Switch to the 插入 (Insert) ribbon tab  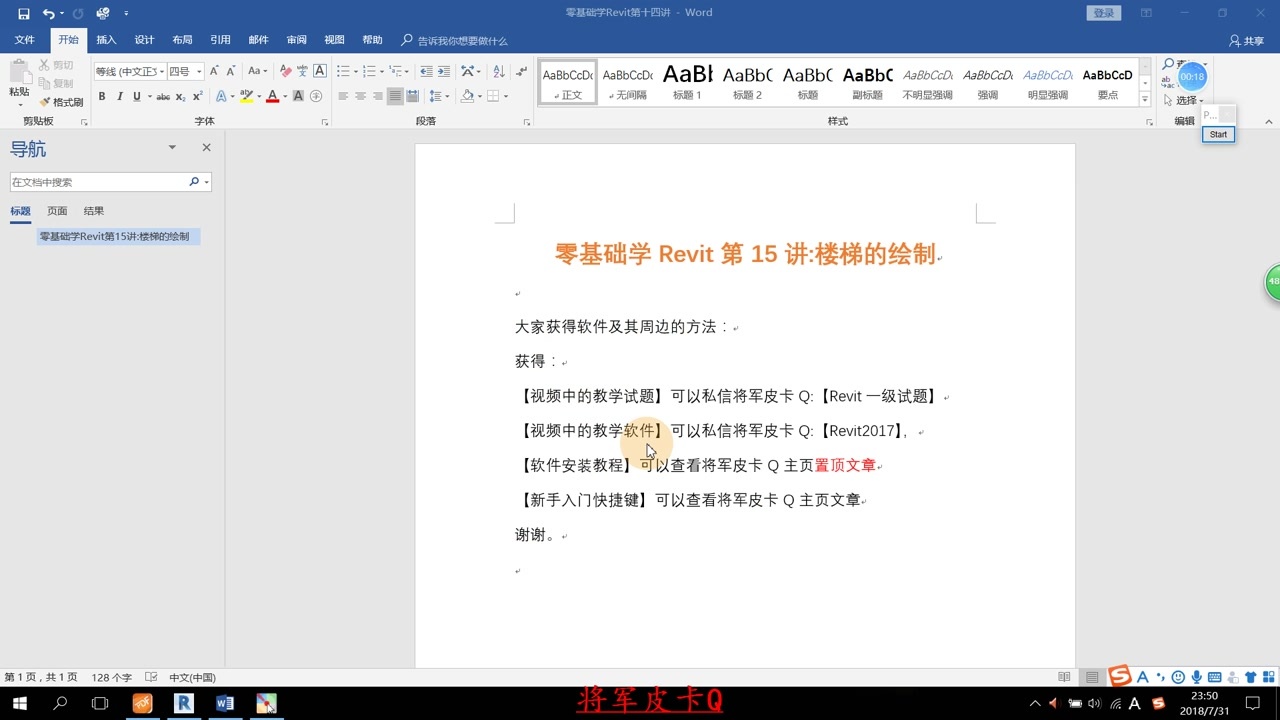pyautogui.click(x=106, y=40)
